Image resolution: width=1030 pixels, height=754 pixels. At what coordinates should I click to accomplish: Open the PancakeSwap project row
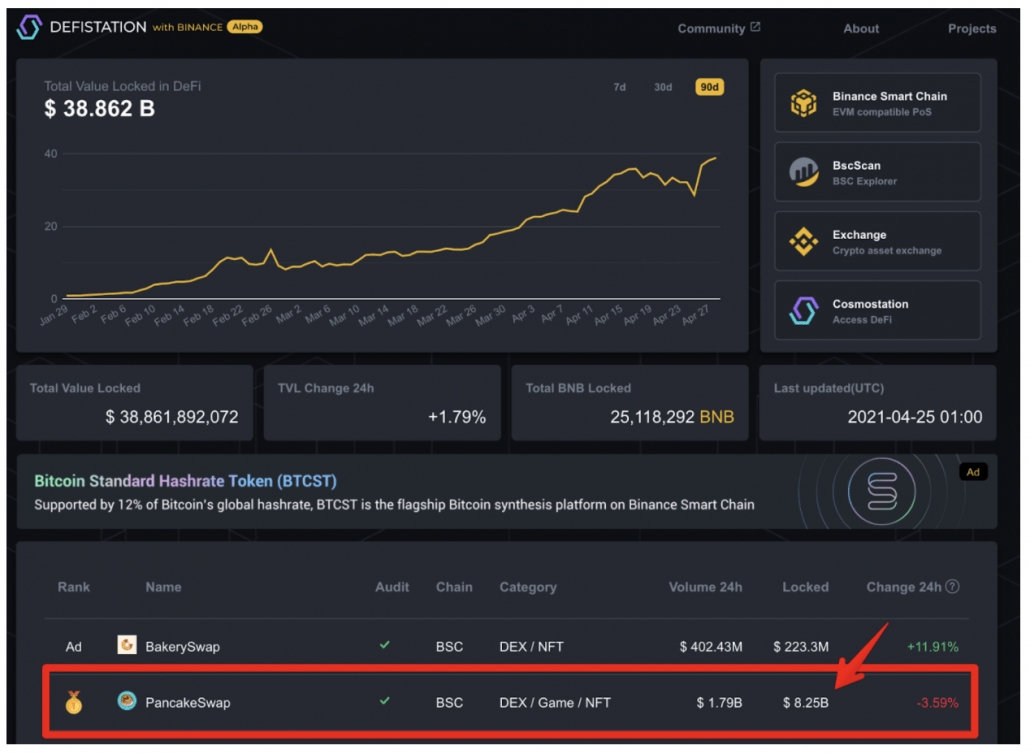[510, 702]
